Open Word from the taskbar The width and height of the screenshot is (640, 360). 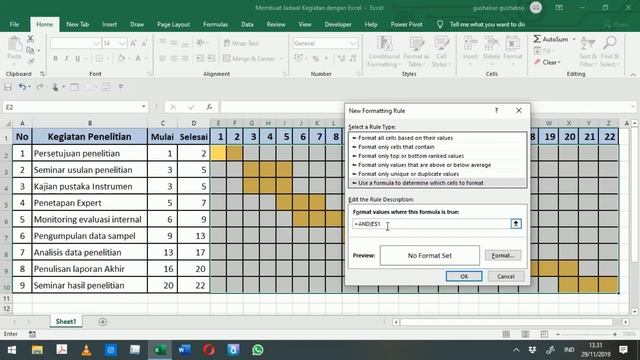click(184, 350)
